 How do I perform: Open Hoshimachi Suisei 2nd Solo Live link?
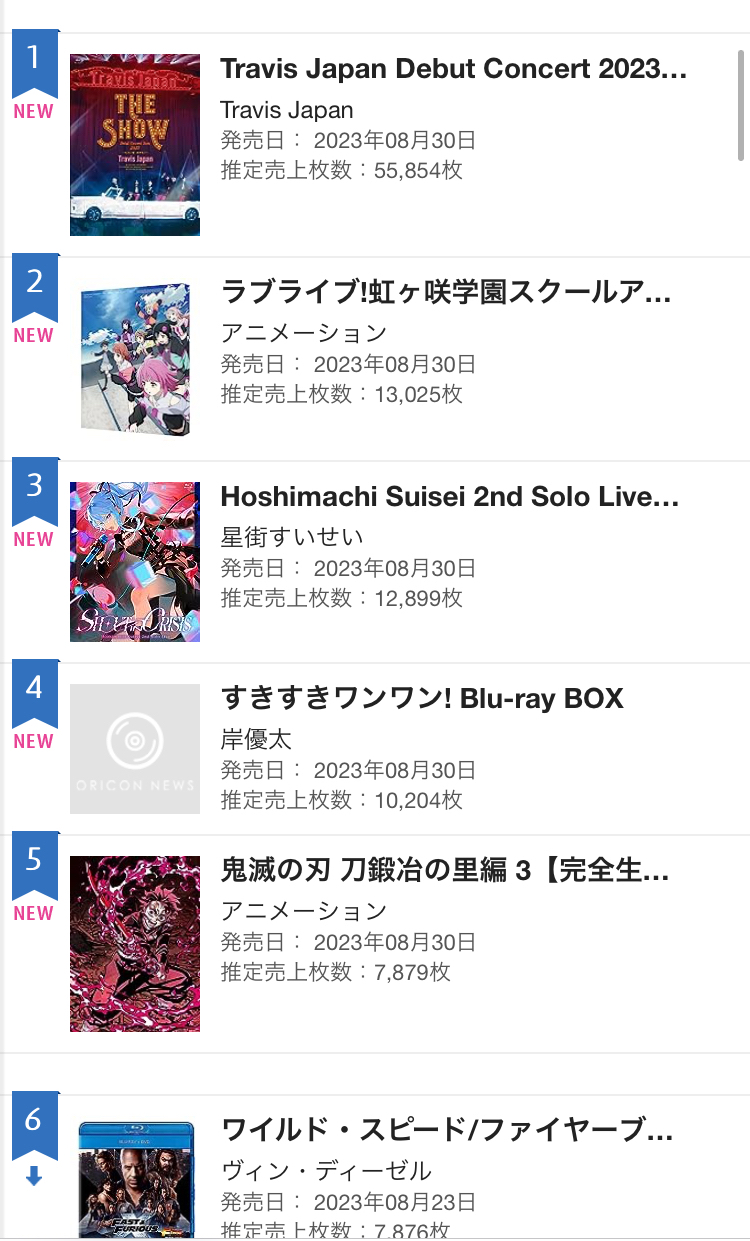click(449, 497)
